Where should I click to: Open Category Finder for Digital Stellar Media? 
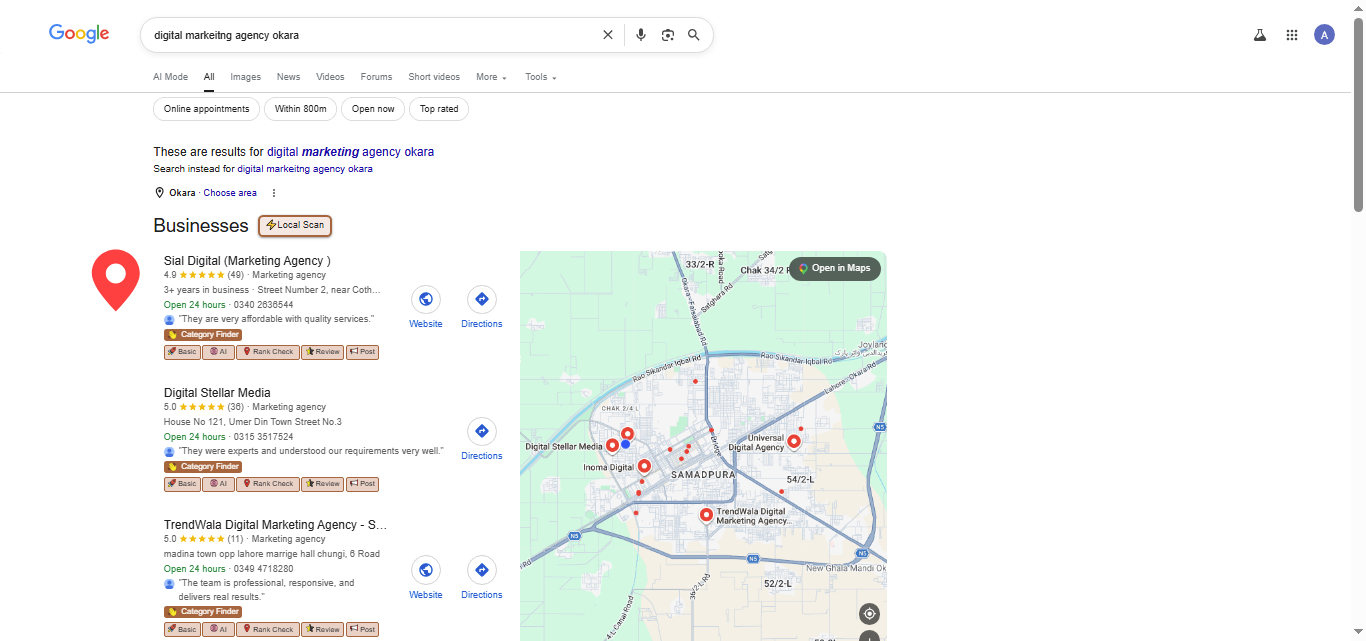point(203,467)
